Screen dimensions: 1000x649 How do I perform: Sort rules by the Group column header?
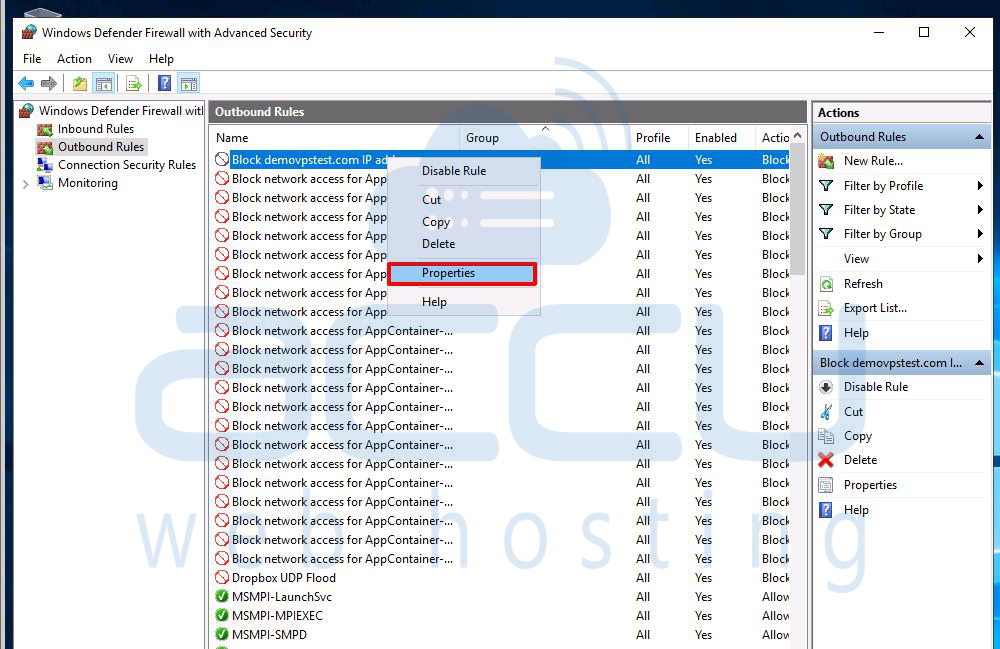[484, 138]
